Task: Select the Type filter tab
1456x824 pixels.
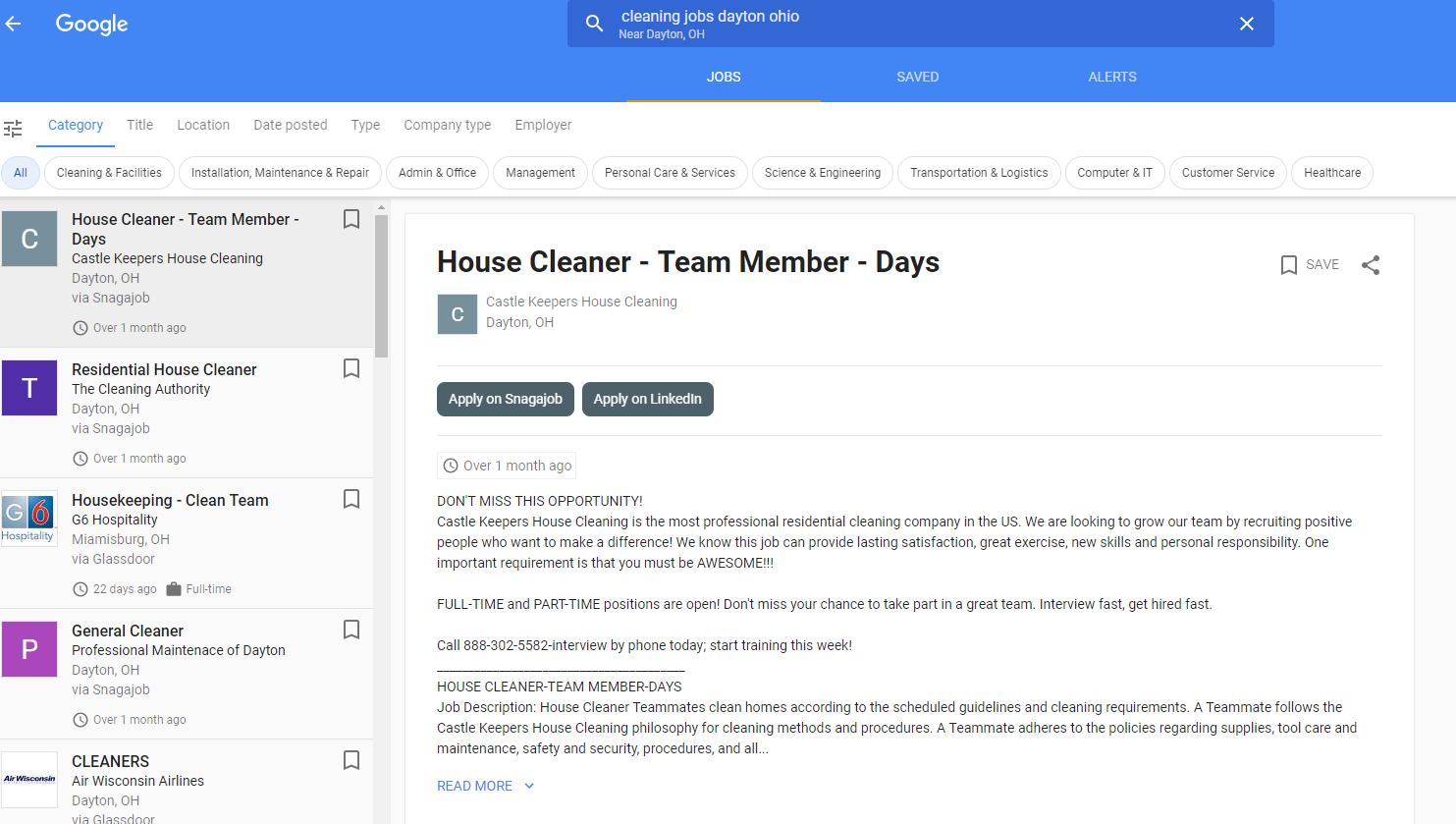Action: pos(365,125)
